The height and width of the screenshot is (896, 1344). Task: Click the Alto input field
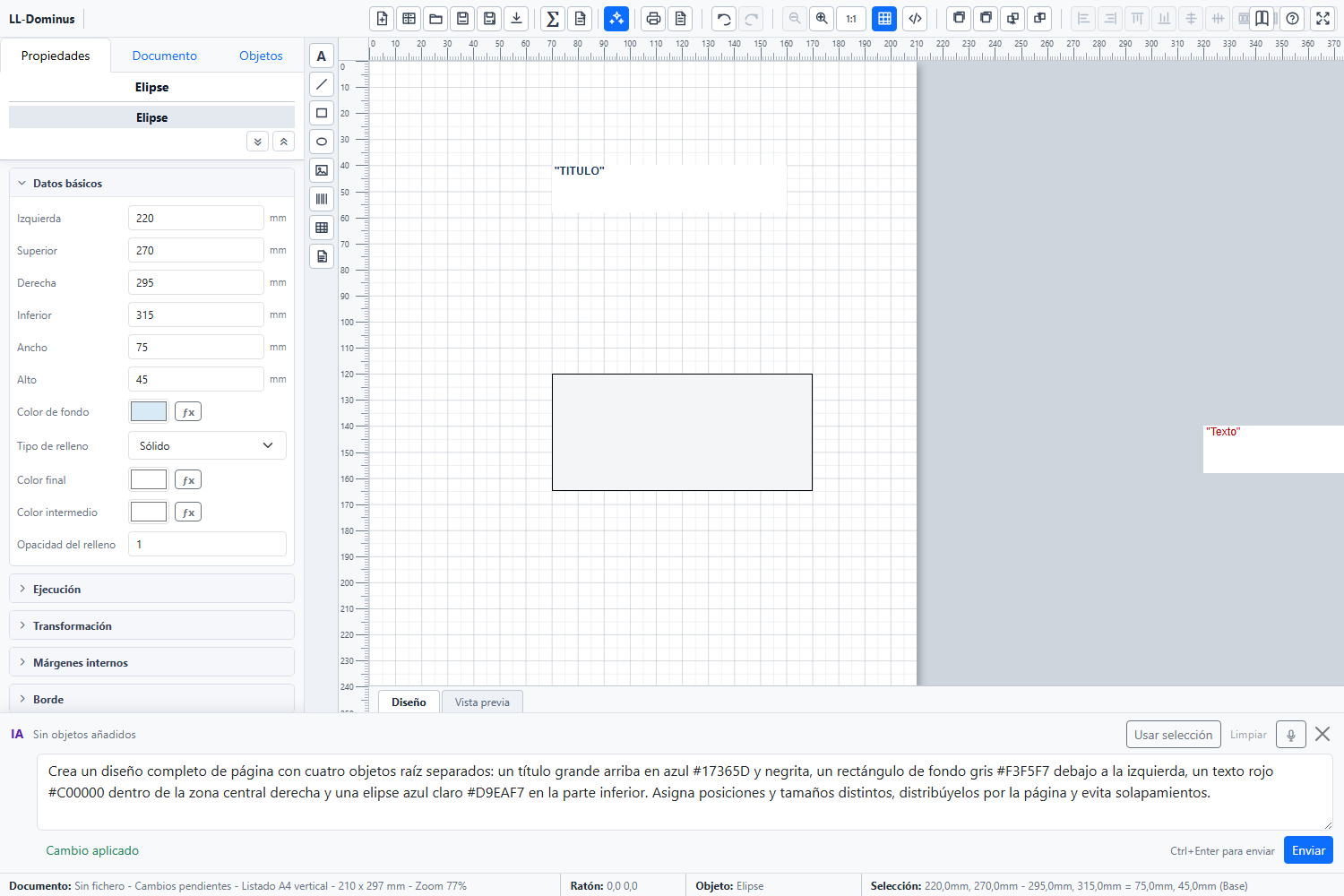196,379
